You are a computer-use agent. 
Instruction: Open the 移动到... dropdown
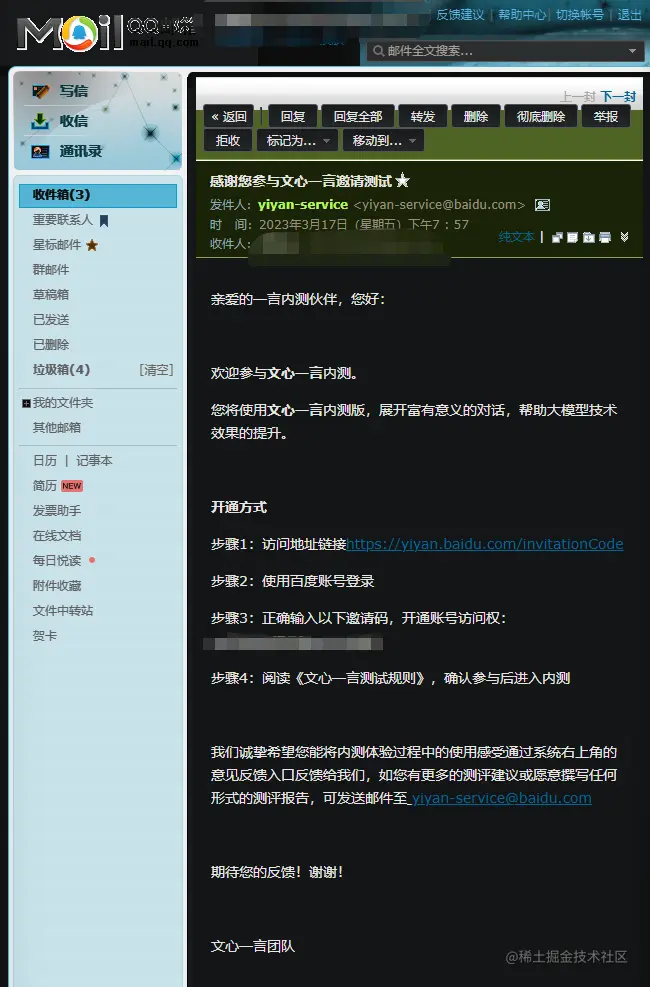[x=383, y=140]
